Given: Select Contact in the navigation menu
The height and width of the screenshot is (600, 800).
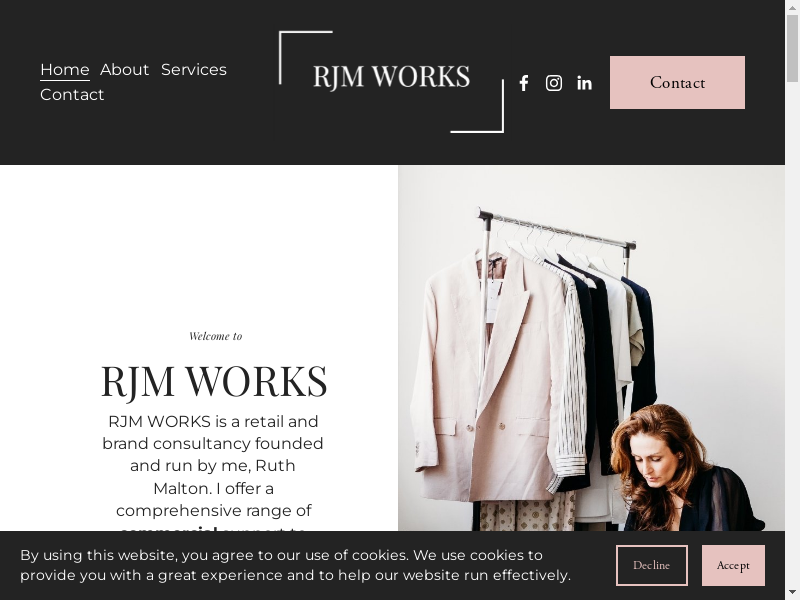Looking at the screenshot, I should 72,94.
